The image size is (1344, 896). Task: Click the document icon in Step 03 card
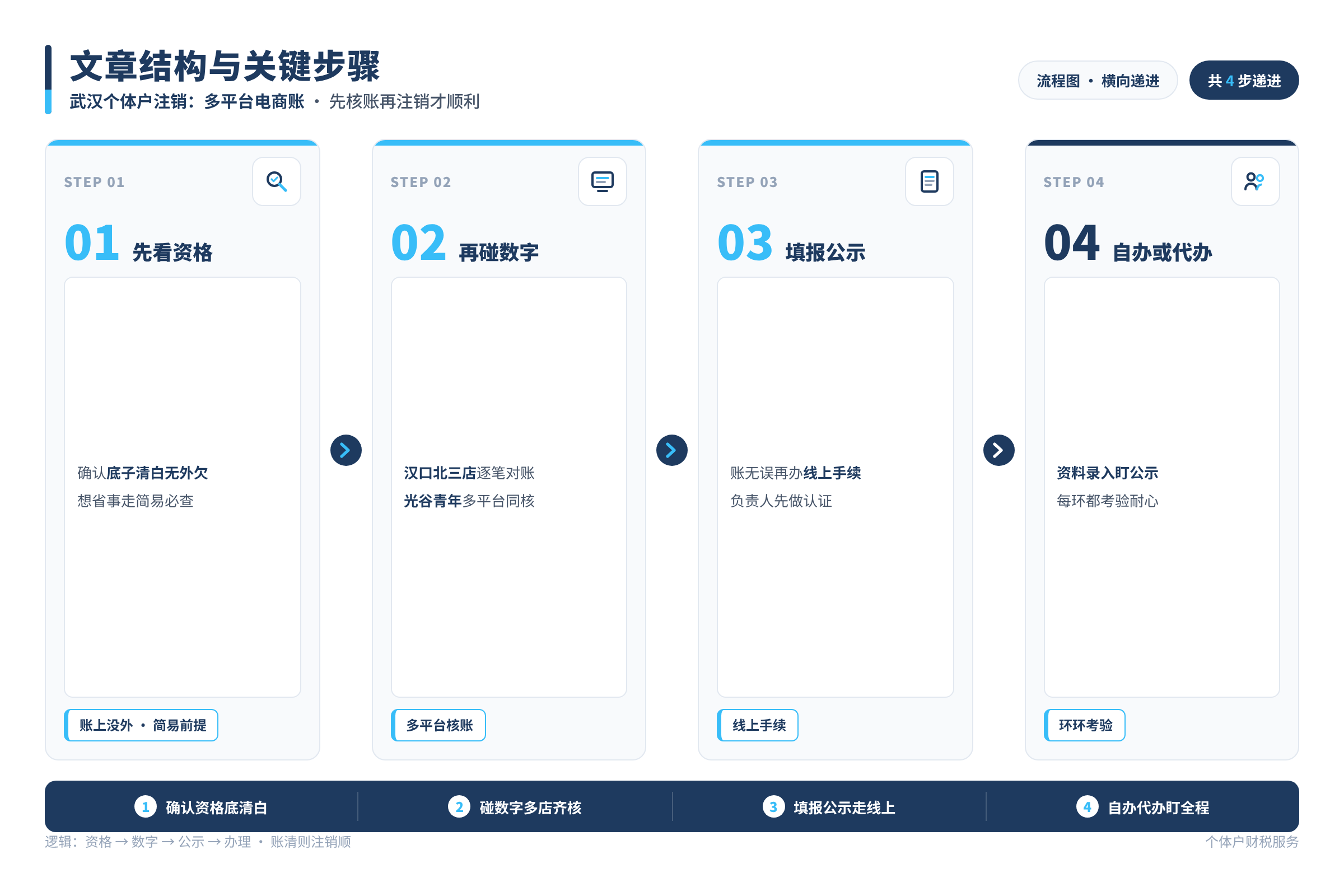coord(929,181)
